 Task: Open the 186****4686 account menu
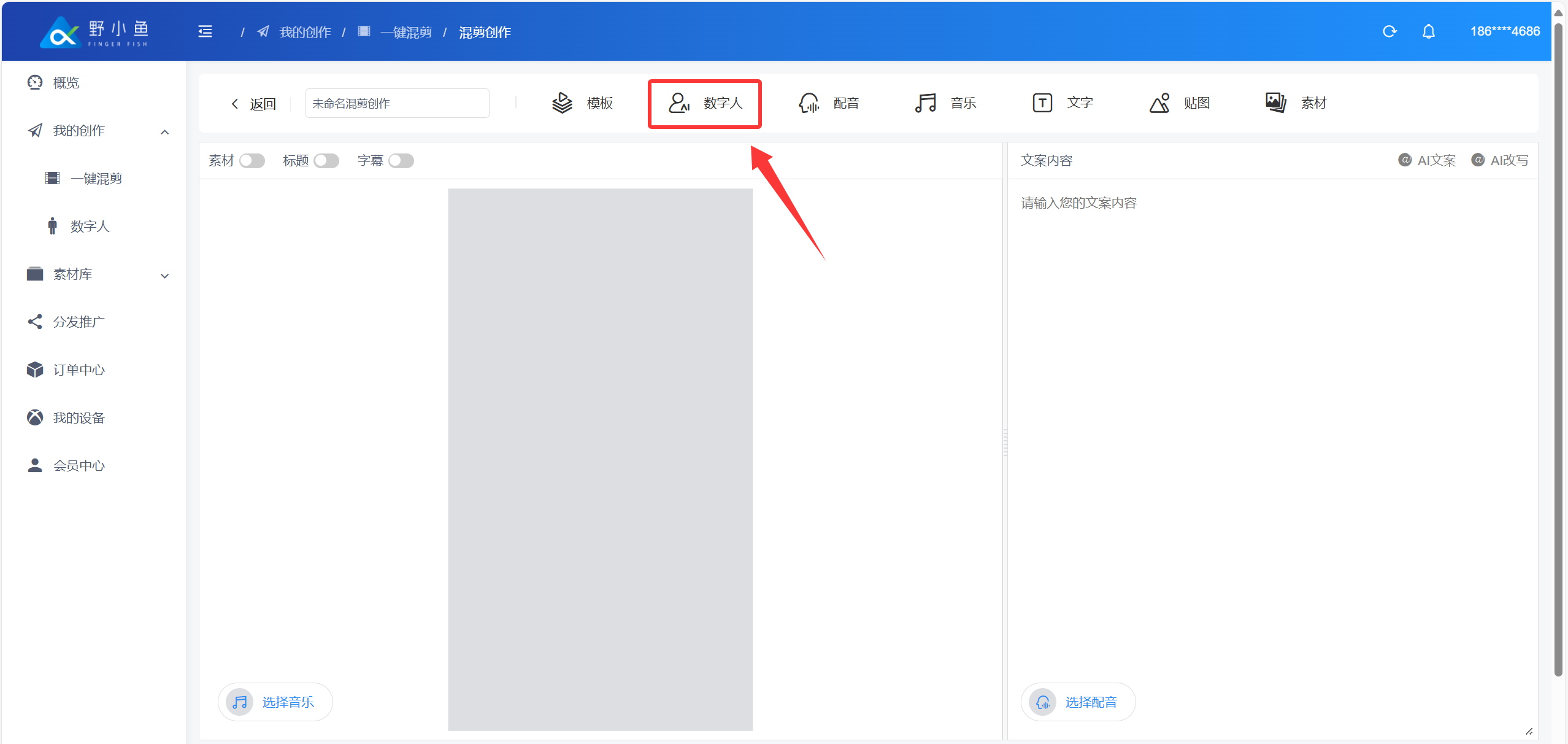pos(1504,31)
